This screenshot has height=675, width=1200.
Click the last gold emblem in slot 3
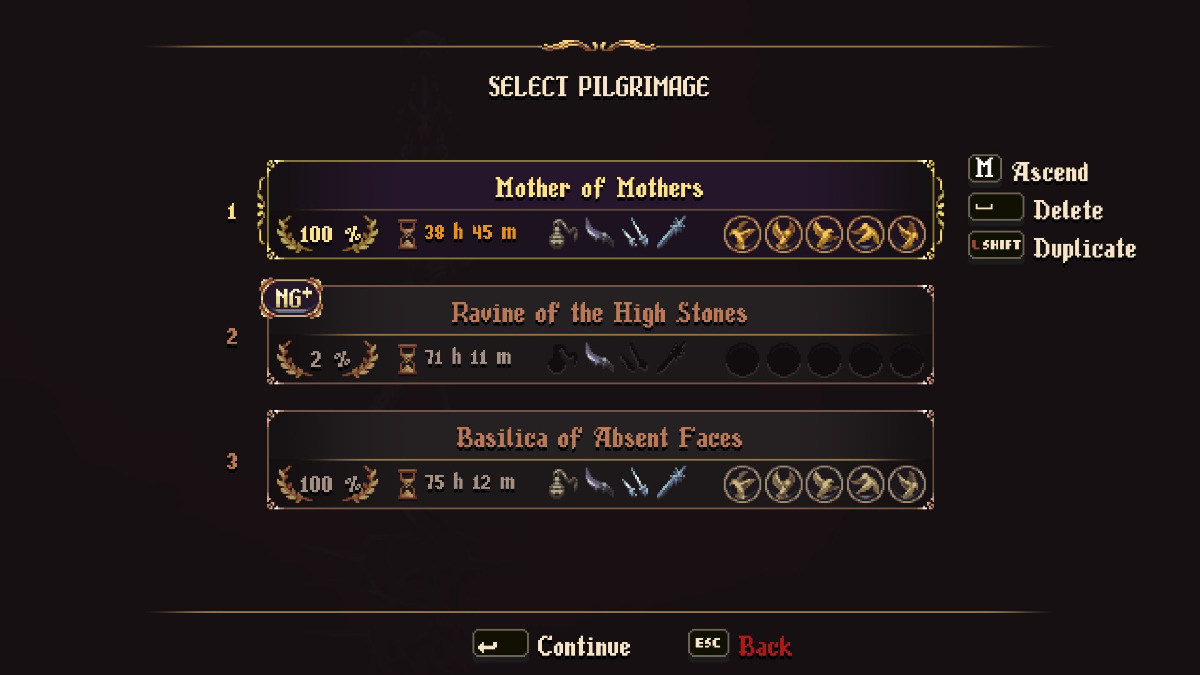907,485
